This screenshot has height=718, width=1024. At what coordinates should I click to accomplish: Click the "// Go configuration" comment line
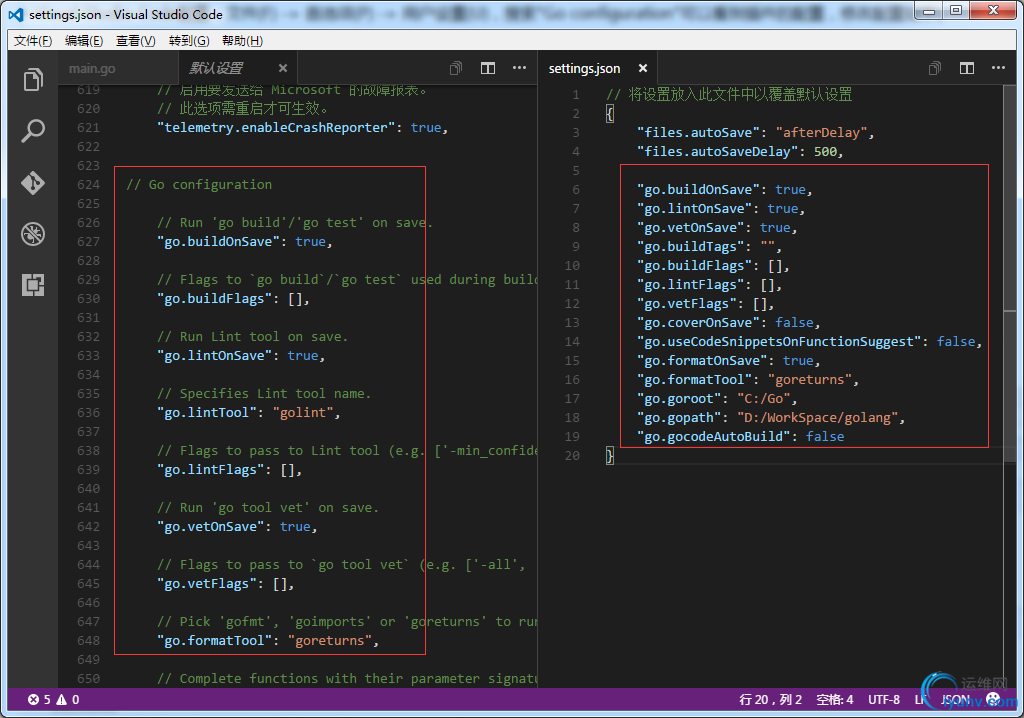199,185
